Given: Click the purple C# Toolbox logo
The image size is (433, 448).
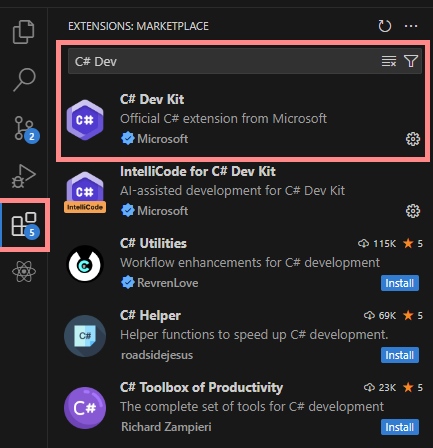Looking at the screenshot, I should click(x=85, y=408).
